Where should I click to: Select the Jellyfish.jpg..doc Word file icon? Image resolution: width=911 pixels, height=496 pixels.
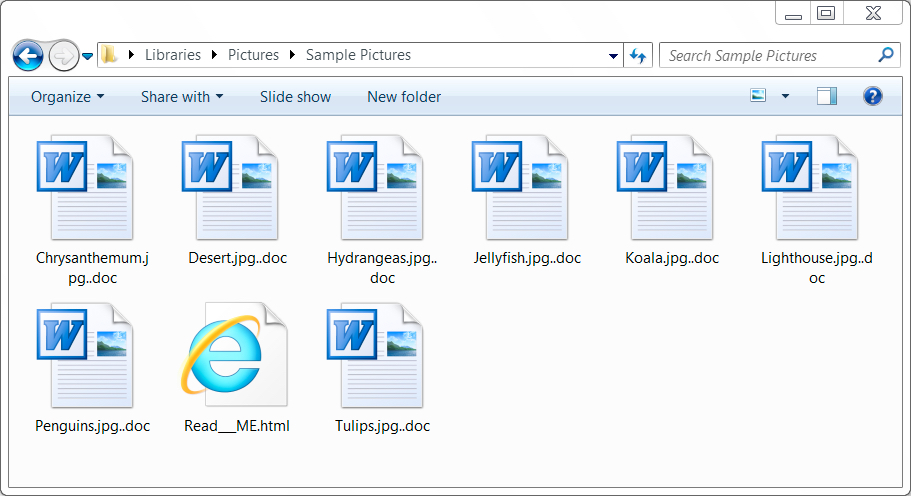point(520,187)
